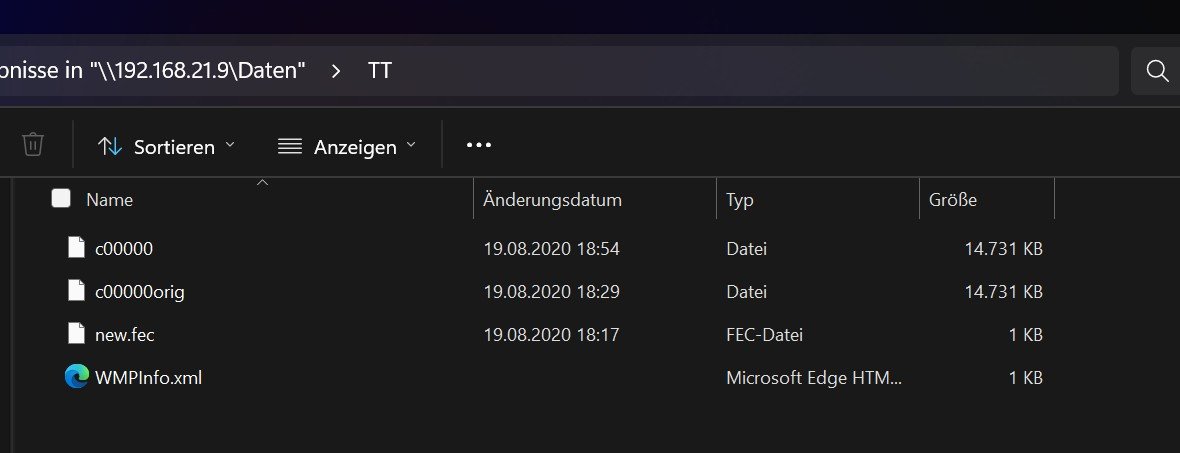This screenshot has width=1180, height=453.
Task: Select the TT breadcrumb folder
Action: pyautogui.click(x=379, y=71)
